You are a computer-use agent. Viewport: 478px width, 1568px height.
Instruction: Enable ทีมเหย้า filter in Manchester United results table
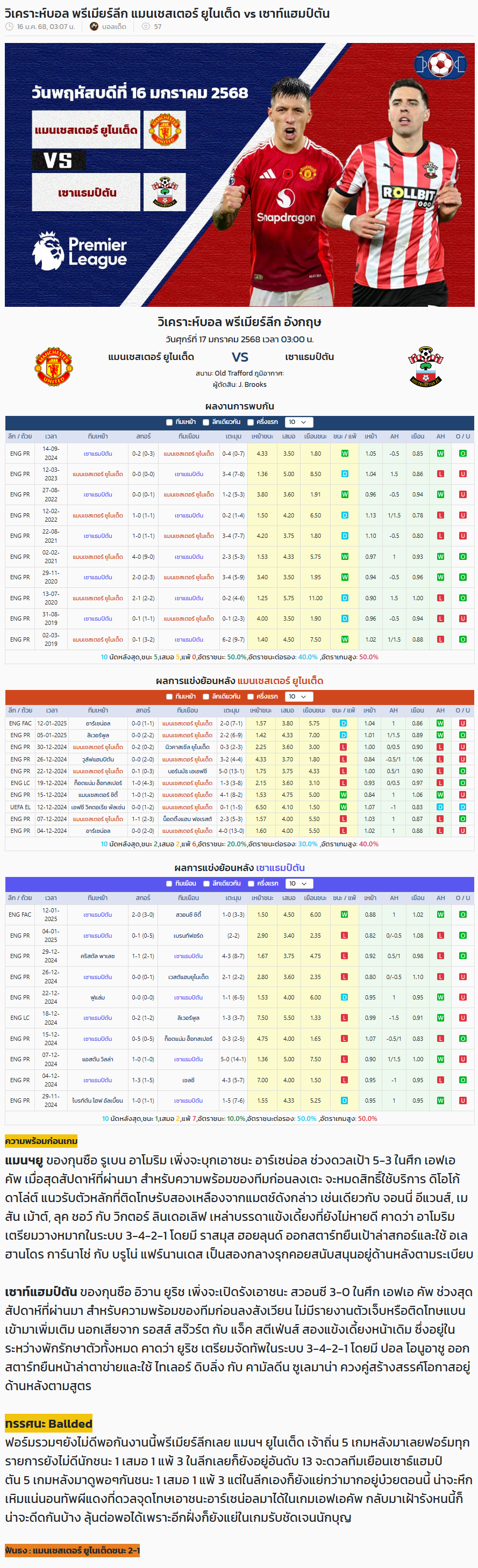coord(169,697)
